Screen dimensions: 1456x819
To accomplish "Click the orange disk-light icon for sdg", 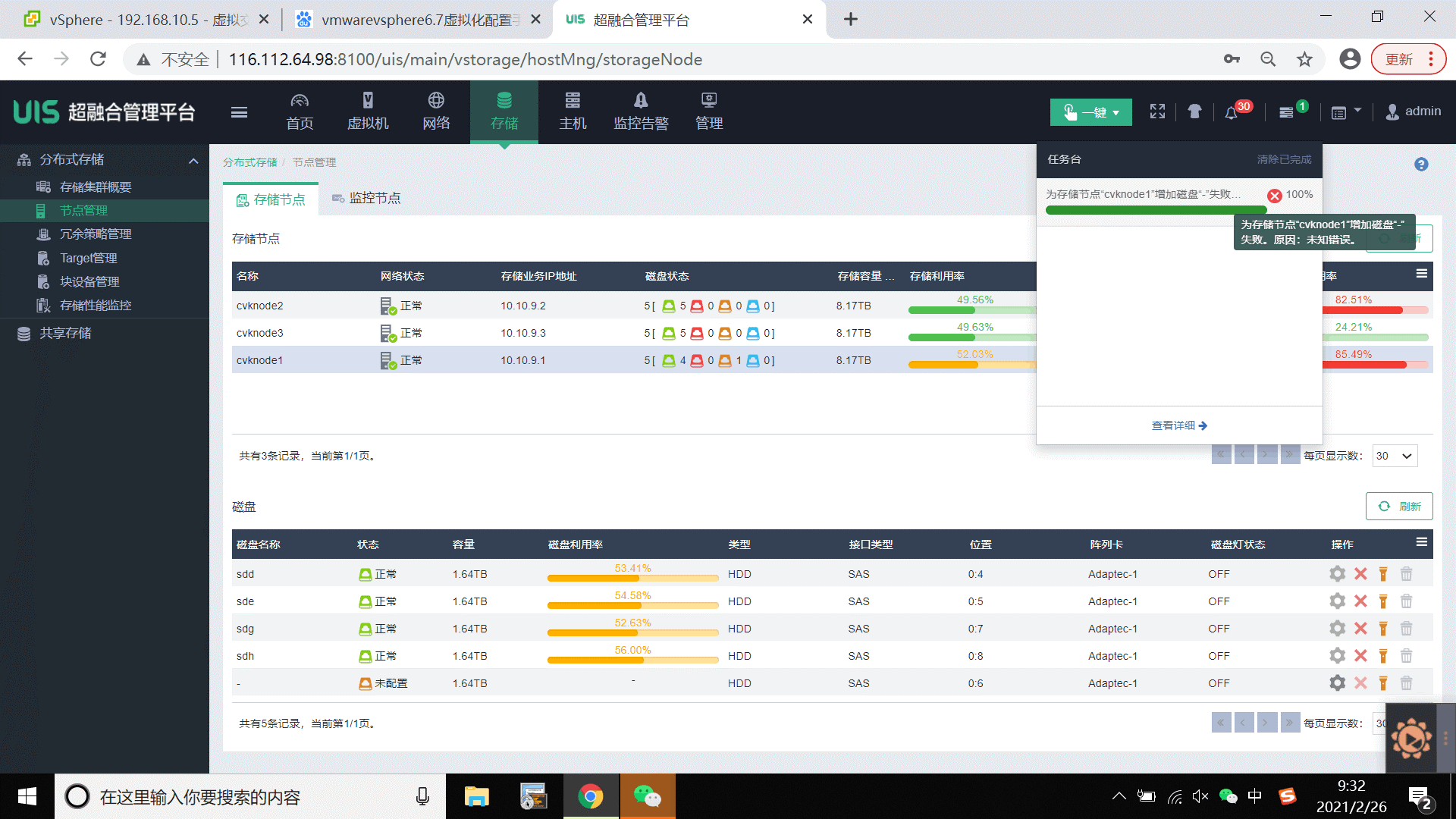I will (x=1383, y=629).
